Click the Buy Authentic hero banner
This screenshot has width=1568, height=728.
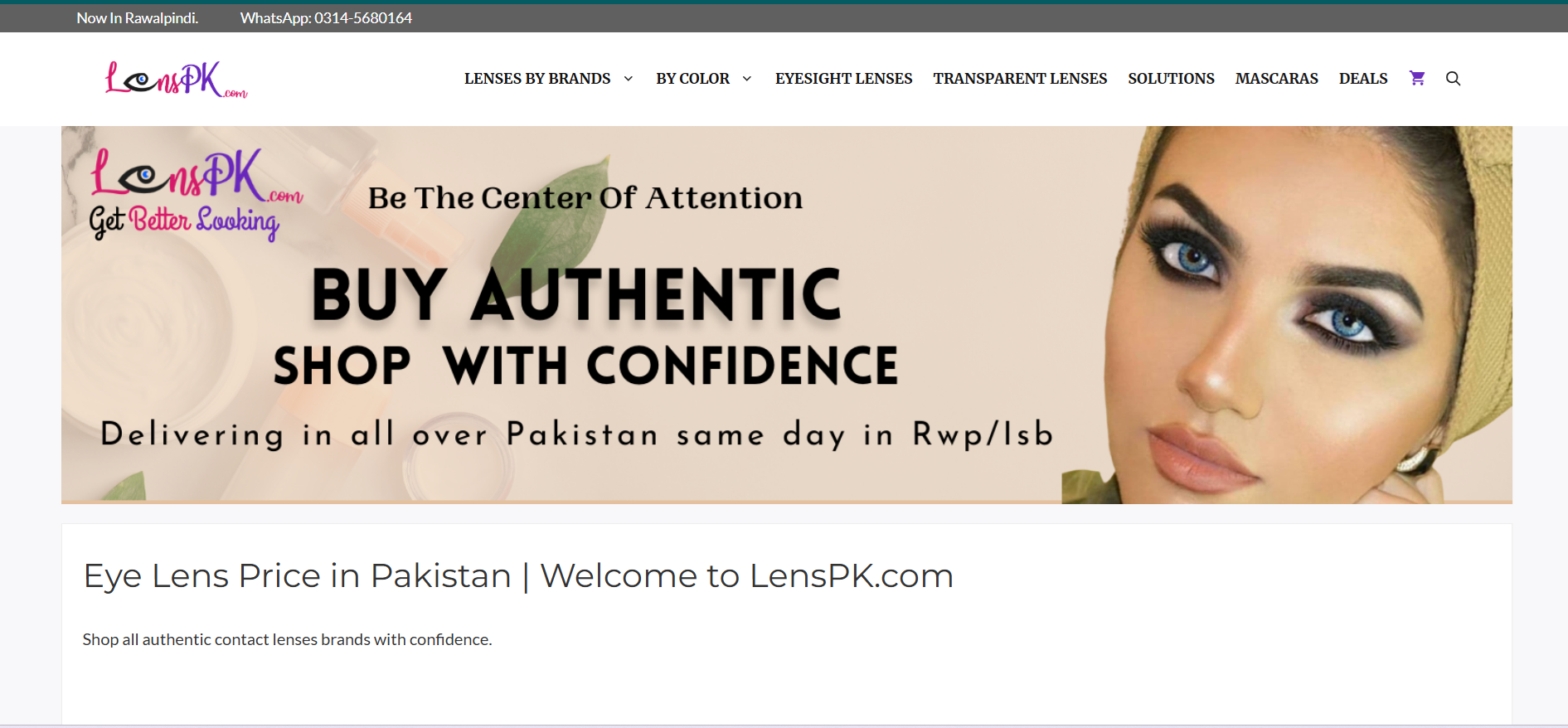tap(786, 315)
